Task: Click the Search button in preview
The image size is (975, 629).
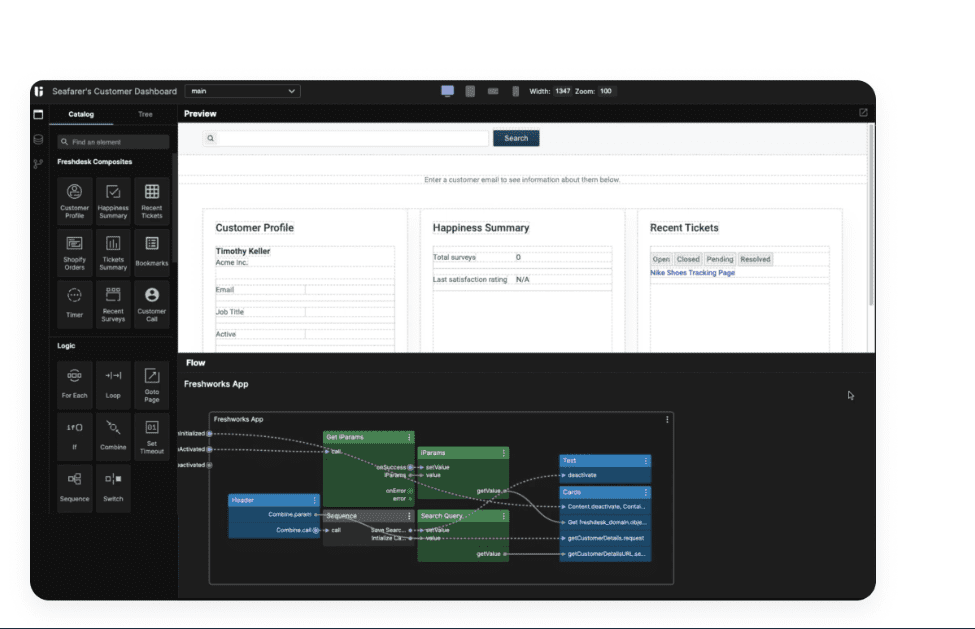Action: click(x=516, y=138)
